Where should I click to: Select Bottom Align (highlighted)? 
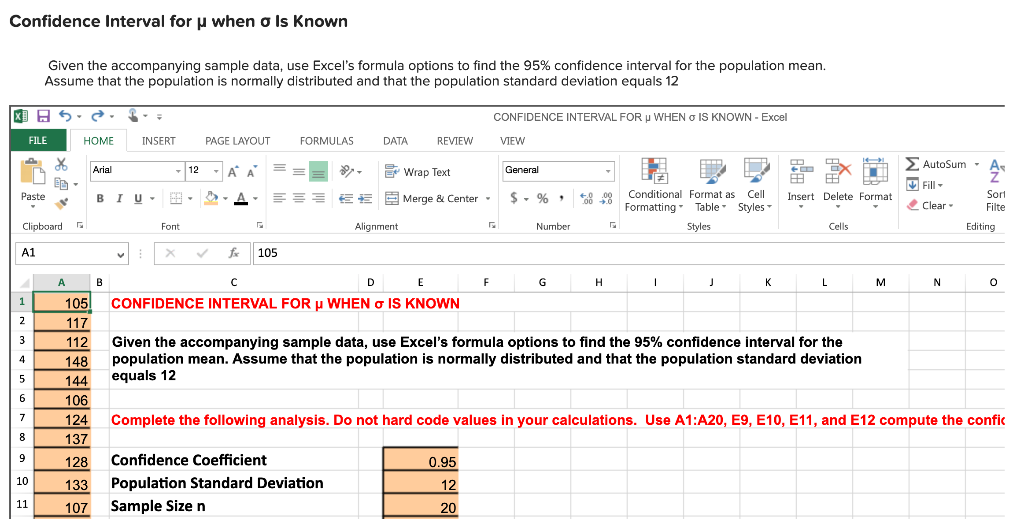point(318,172)
